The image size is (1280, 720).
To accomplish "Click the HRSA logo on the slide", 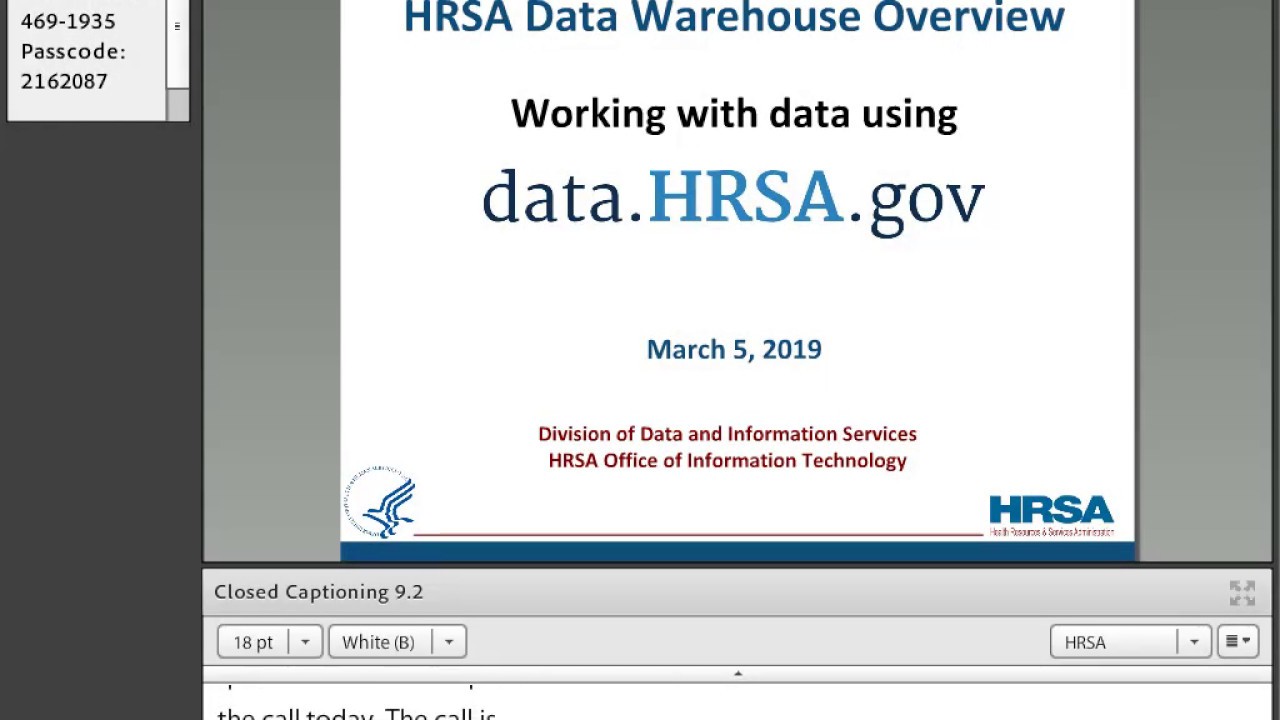I will (1051, 515).
